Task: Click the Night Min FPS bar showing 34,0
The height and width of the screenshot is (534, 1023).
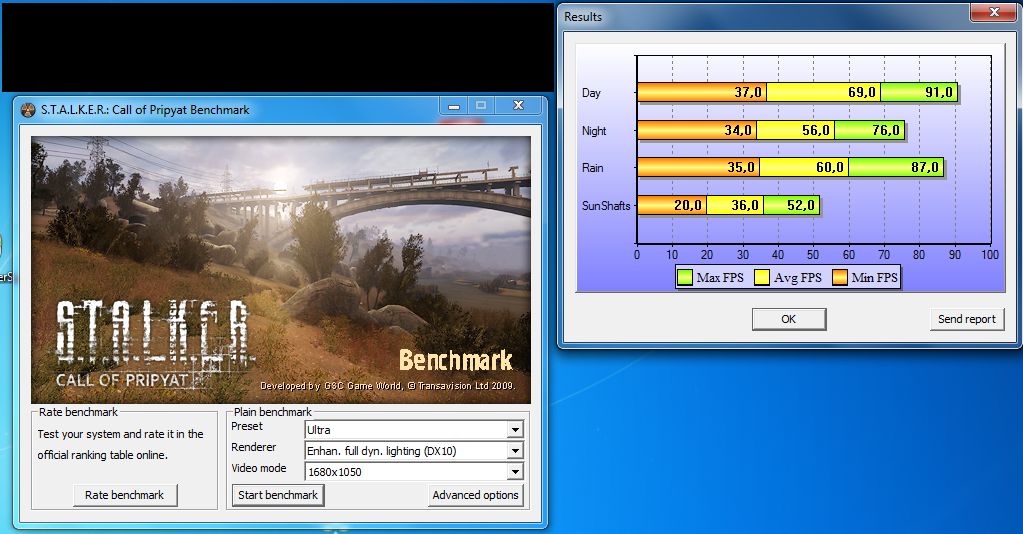Action: 697,130
